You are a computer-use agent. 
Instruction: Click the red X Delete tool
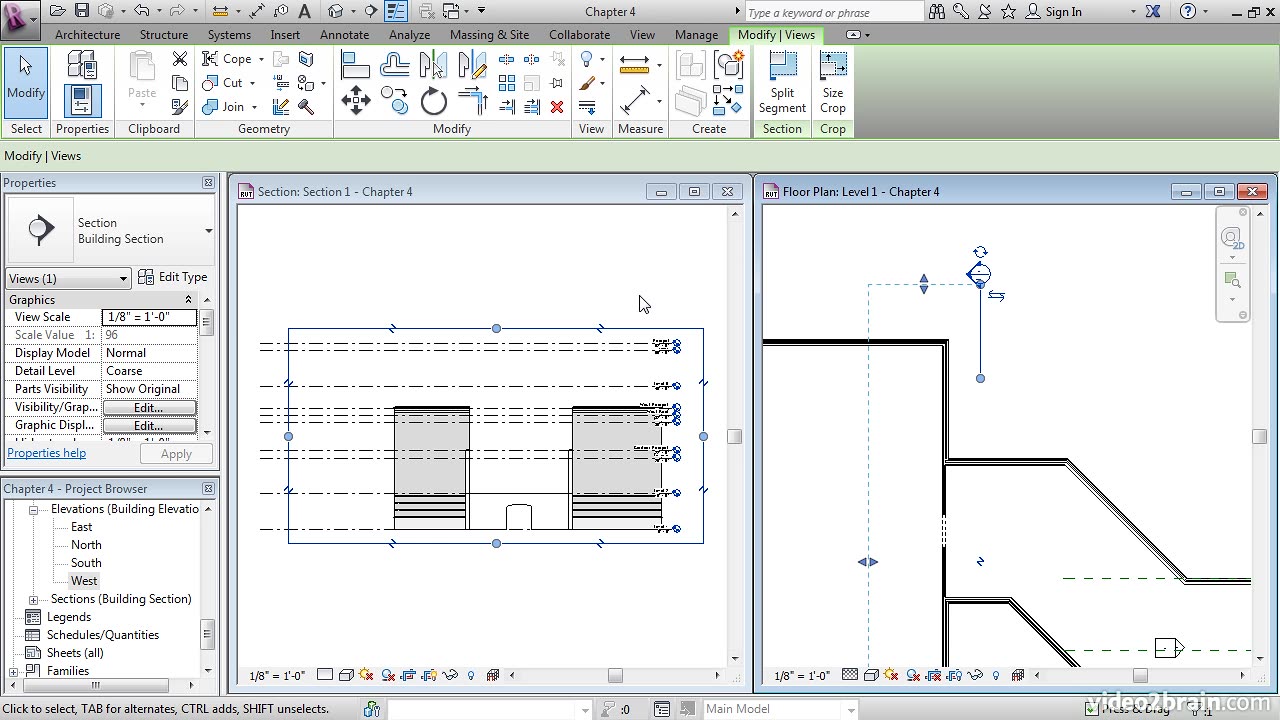[x=557, y=106]
